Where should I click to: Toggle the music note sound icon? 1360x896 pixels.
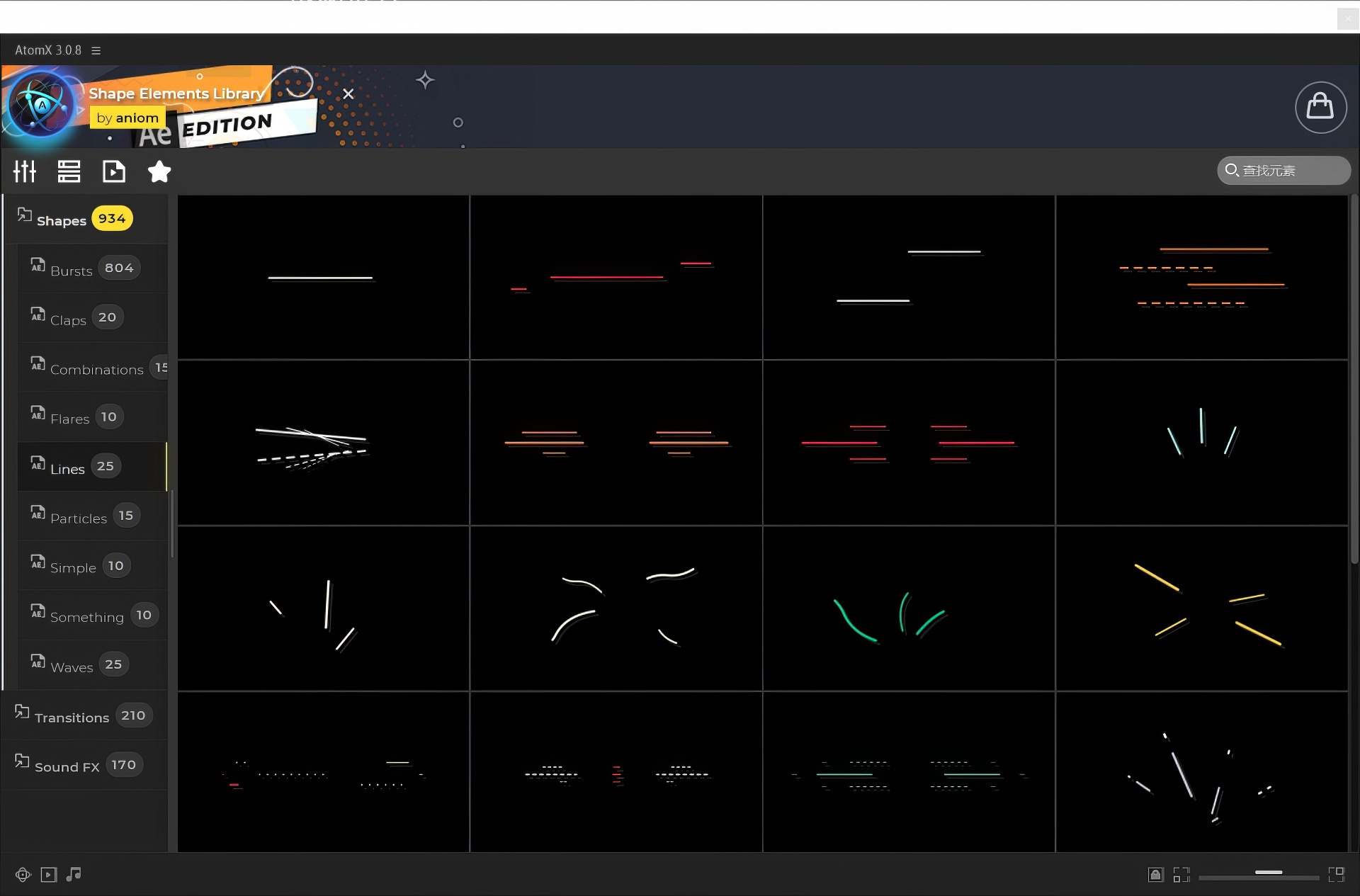click(x=74, y=875)
